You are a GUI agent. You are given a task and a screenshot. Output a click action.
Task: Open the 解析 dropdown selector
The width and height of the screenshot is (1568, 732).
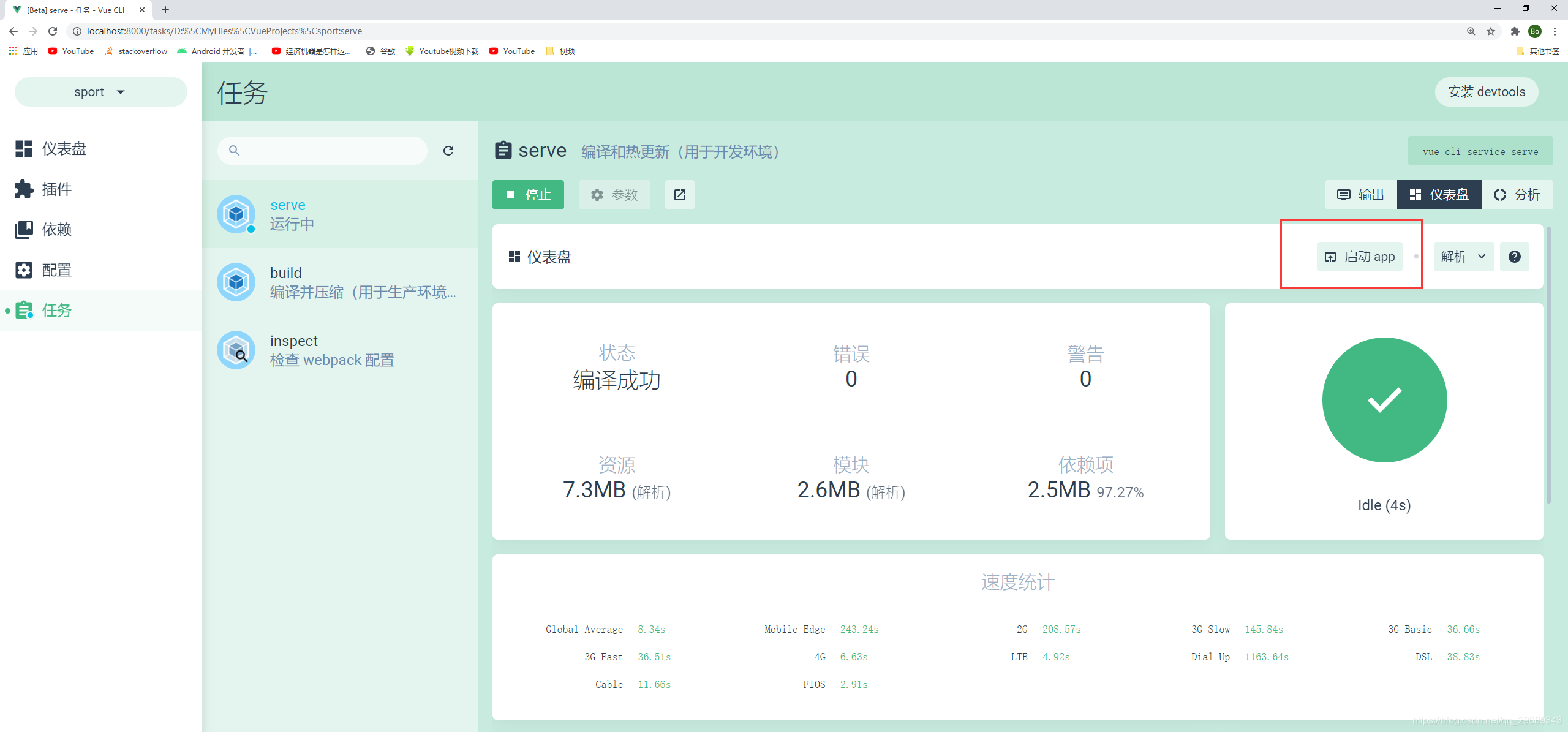[x=1463, y=257]
